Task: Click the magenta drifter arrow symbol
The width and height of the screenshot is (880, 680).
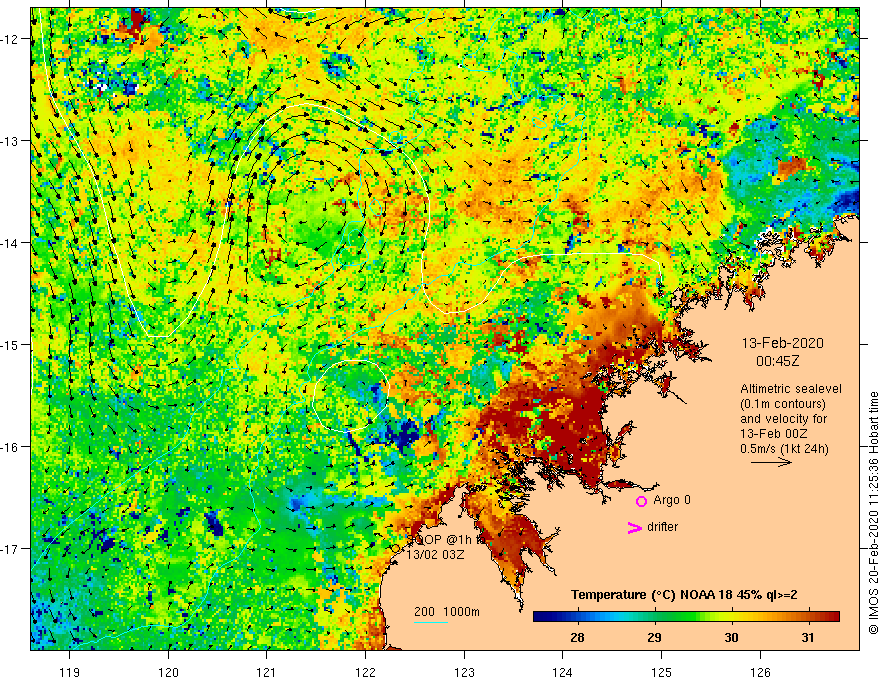Action: tap(634, 527)
